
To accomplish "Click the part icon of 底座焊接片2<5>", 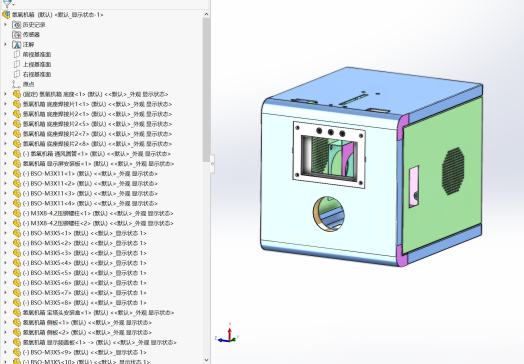I will pos(17,124).
